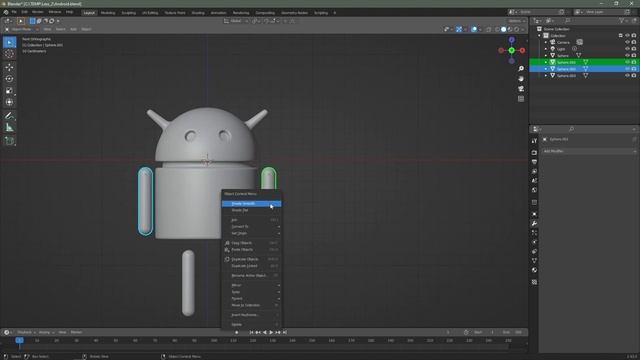This screenshot has width=640, height=360.
Task: Open the viewport Select menu
Action: 60,29
